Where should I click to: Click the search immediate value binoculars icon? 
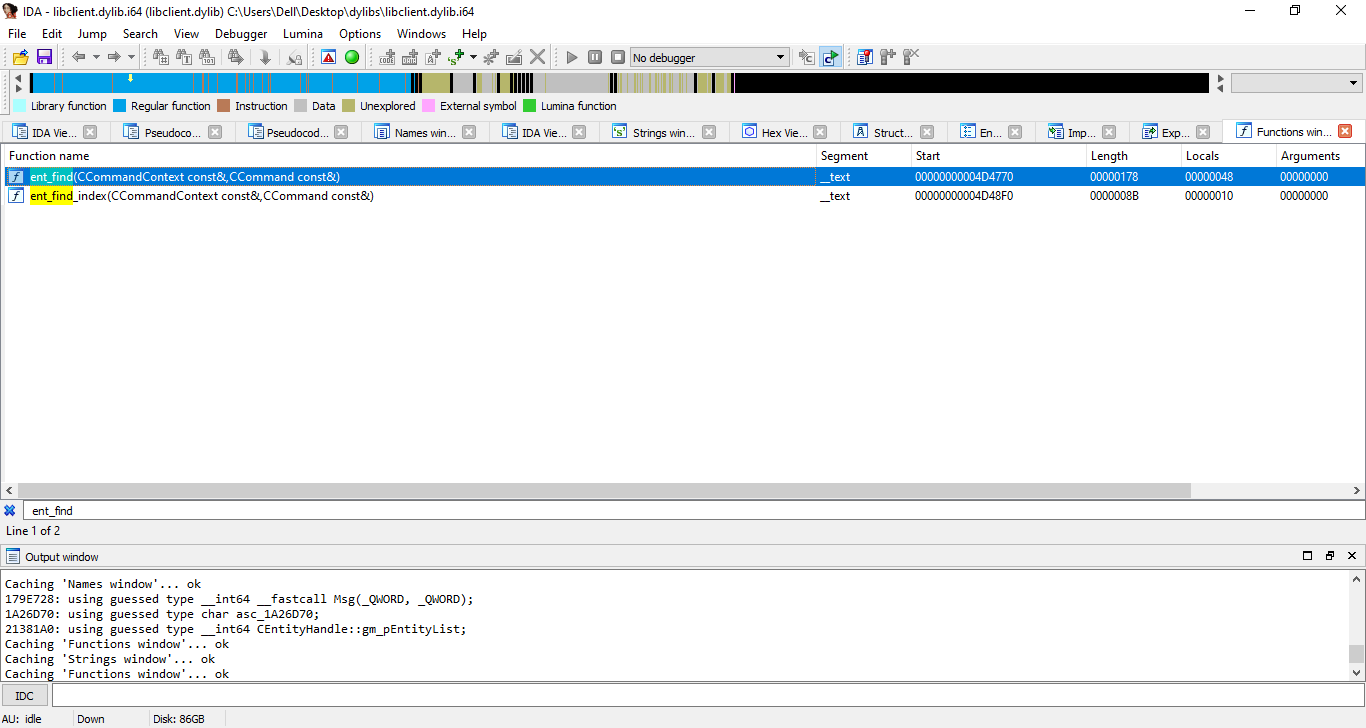[x=207, y=57]
